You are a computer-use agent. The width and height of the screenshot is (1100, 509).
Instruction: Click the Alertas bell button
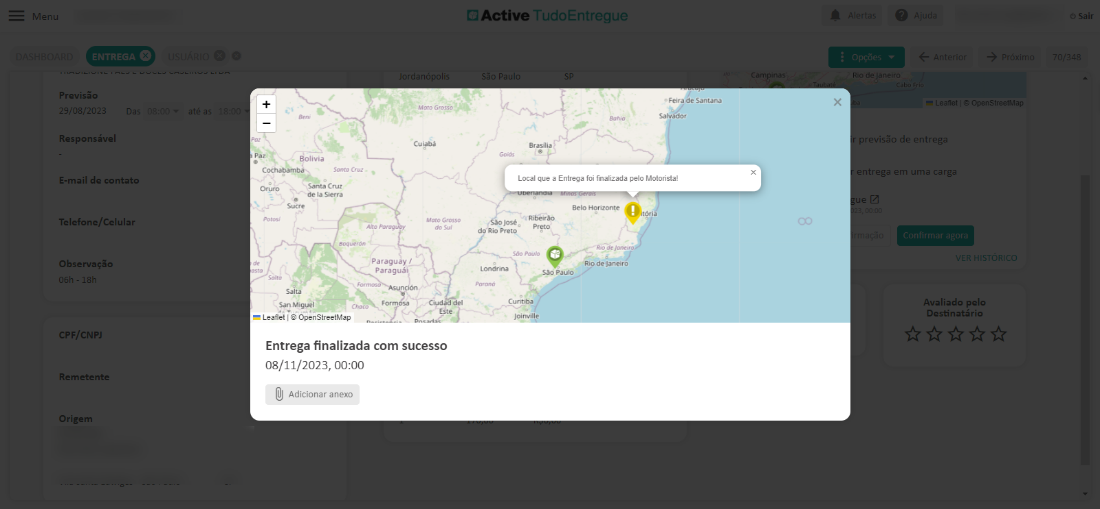852,15
